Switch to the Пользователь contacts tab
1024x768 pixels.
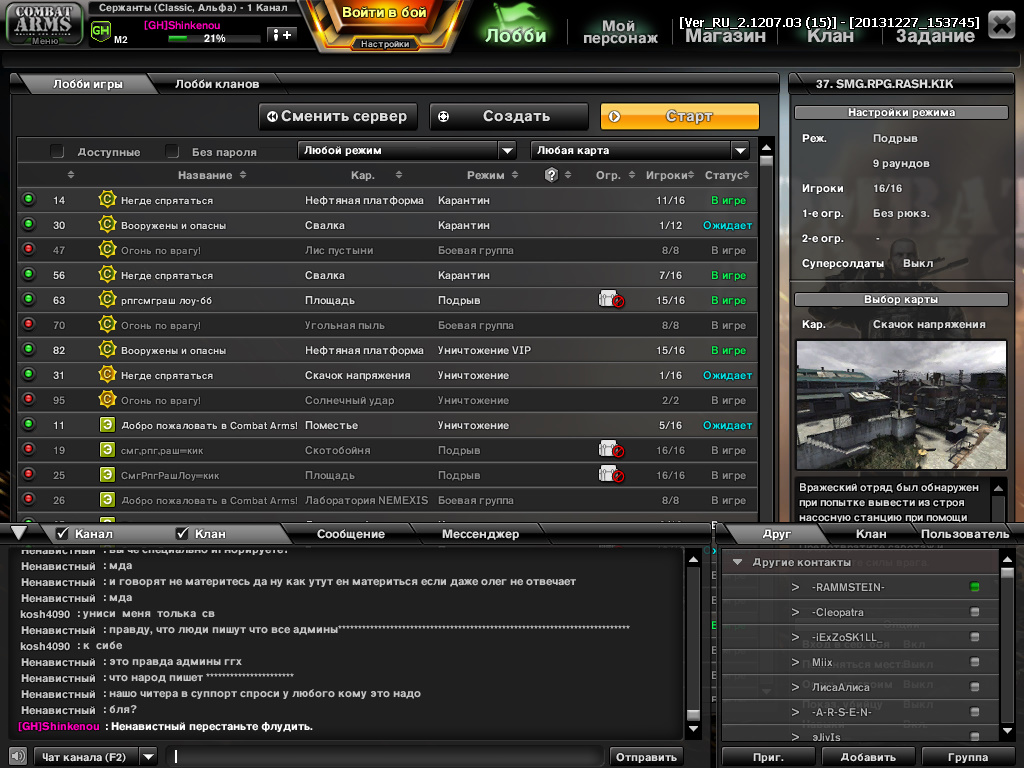point(965,534)
